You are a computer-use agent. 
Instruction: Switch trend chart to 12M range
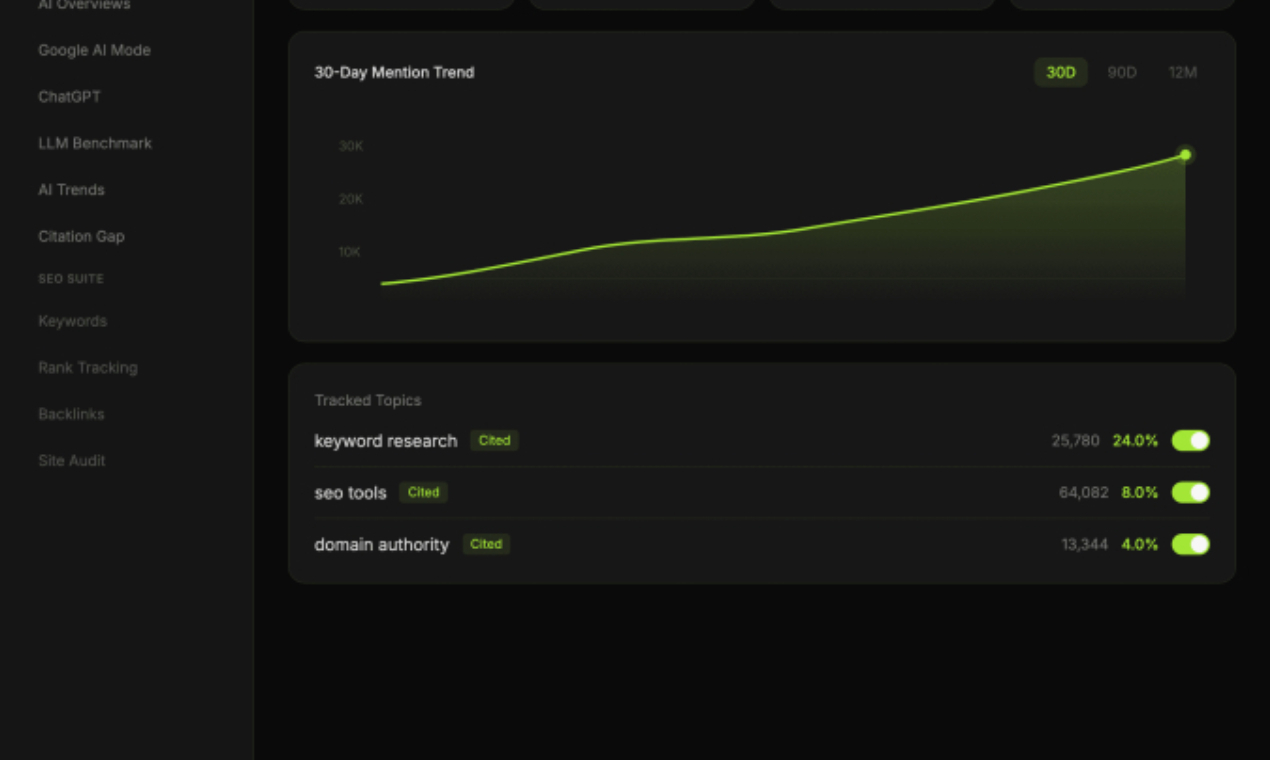1182,72
